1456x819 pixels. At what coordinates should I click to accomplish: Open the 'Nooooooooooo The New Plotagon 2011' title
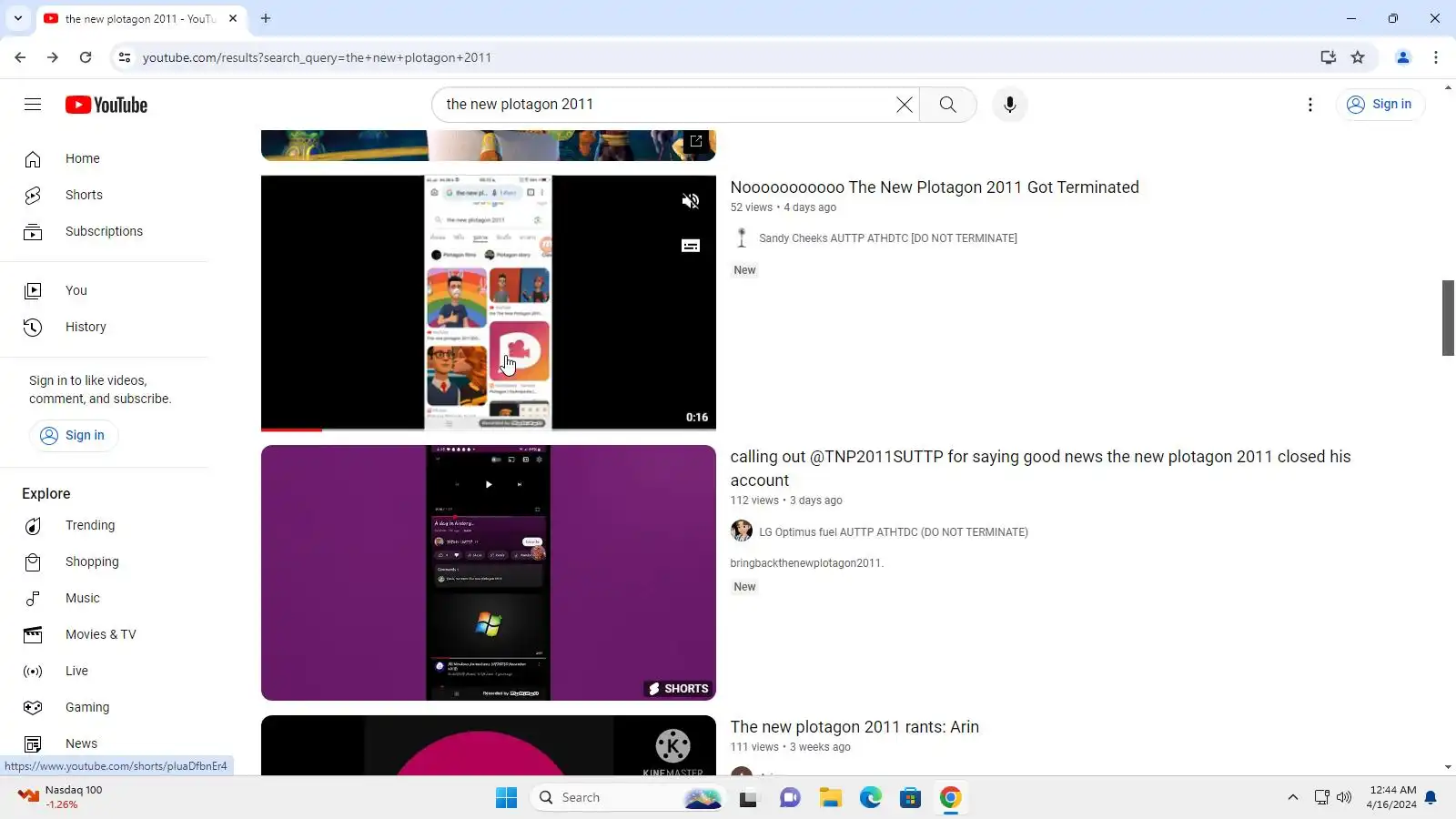[x=935, y=187]
